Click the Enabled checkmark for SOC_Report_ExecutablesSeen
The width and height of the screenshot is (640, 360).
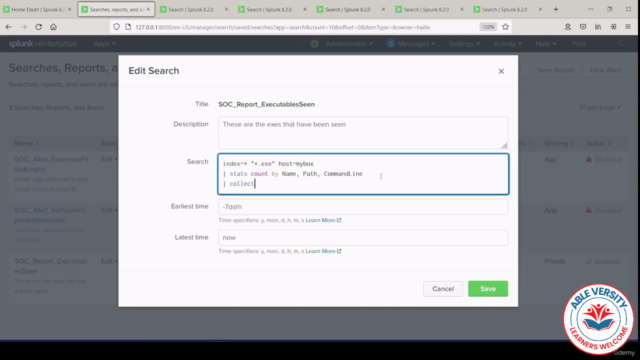click(589, 261)
